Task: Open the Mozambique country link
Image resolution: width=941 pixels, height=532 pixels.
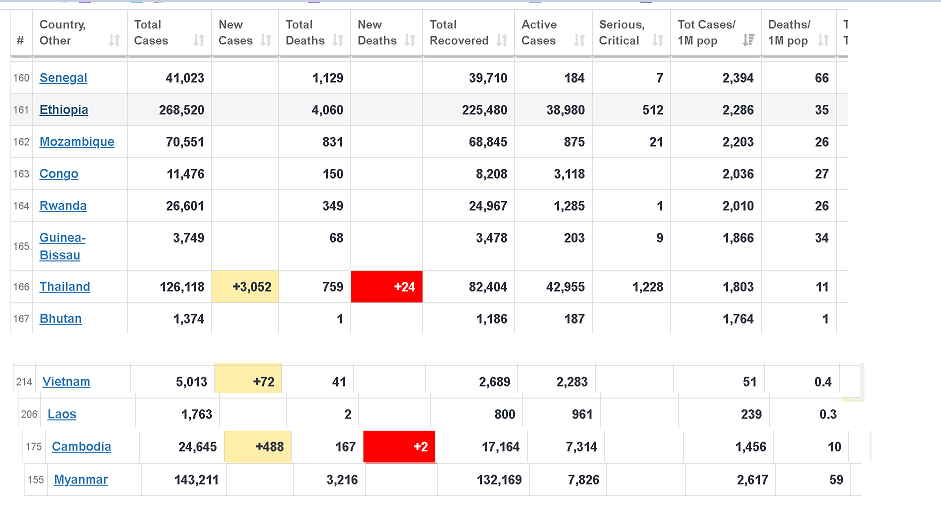Action: click(77, 142)
